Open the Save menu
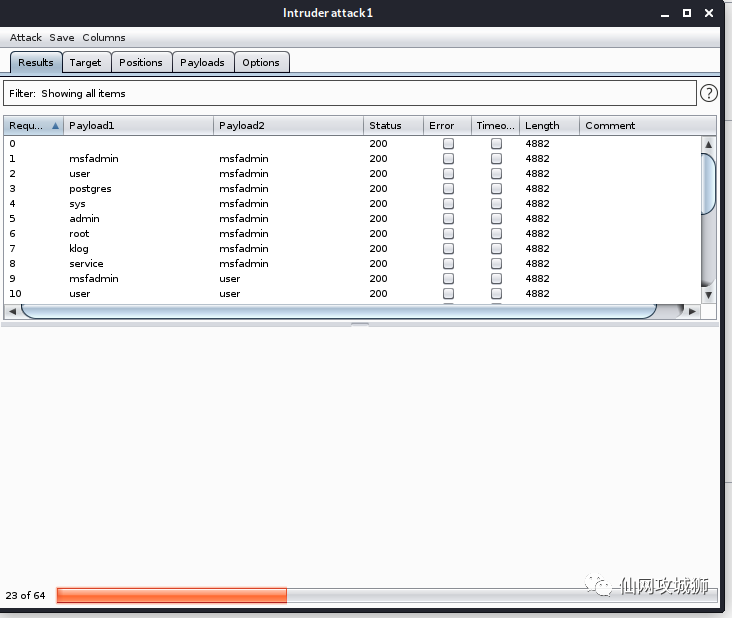 pos(62,37)
